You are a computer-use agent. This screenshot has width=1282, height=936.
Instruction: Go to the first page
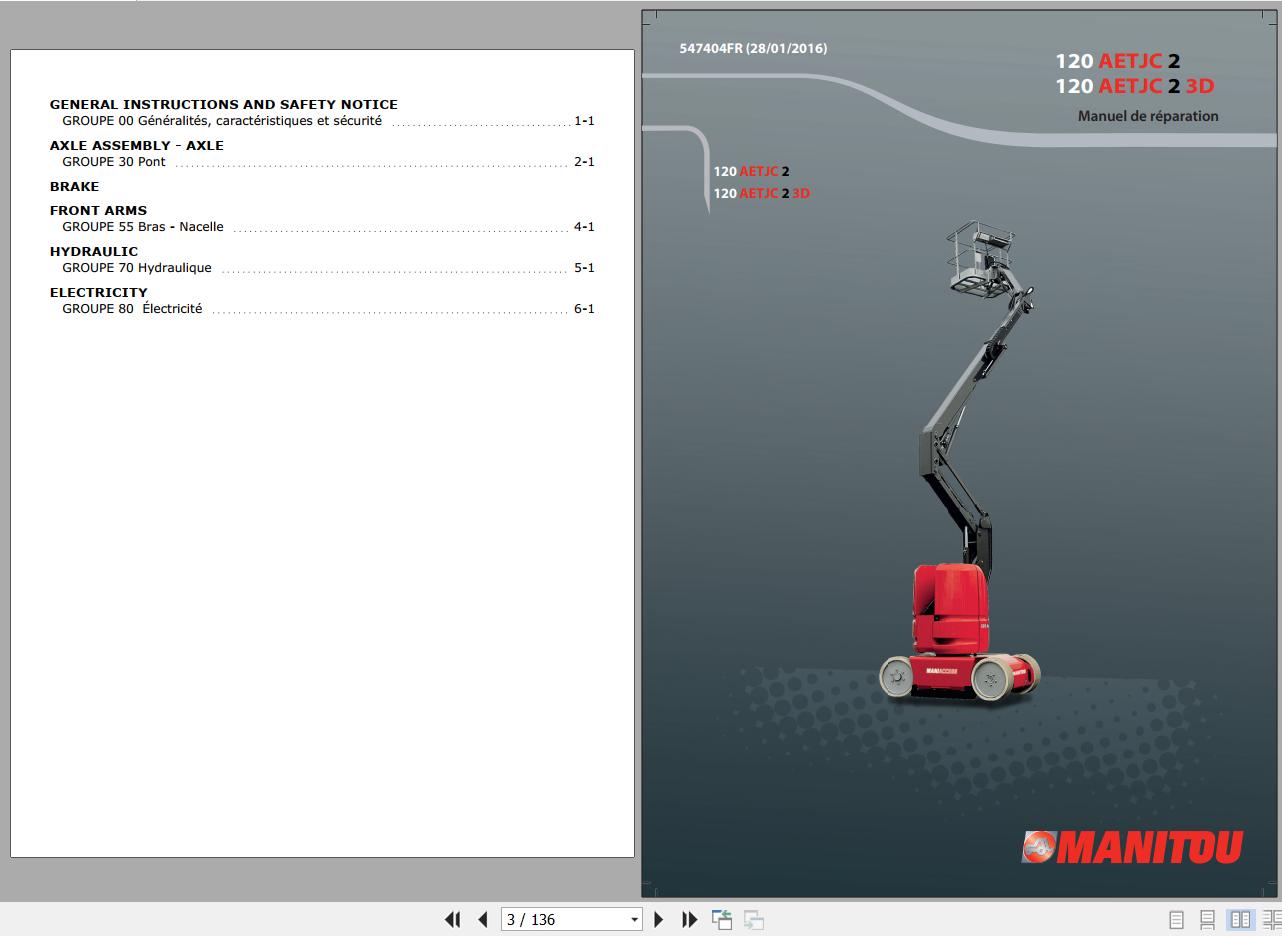click(452, 919)
